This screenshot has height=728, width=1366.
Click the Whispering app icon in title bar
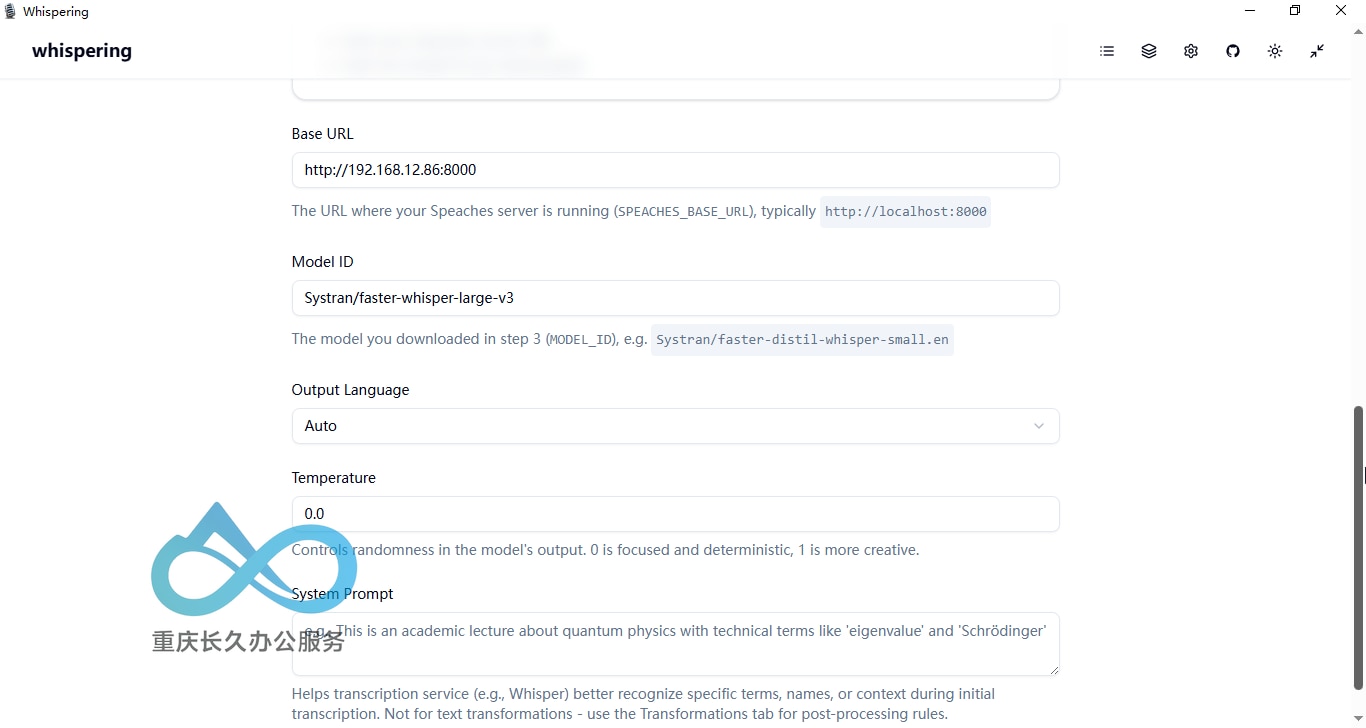point(10,11)
